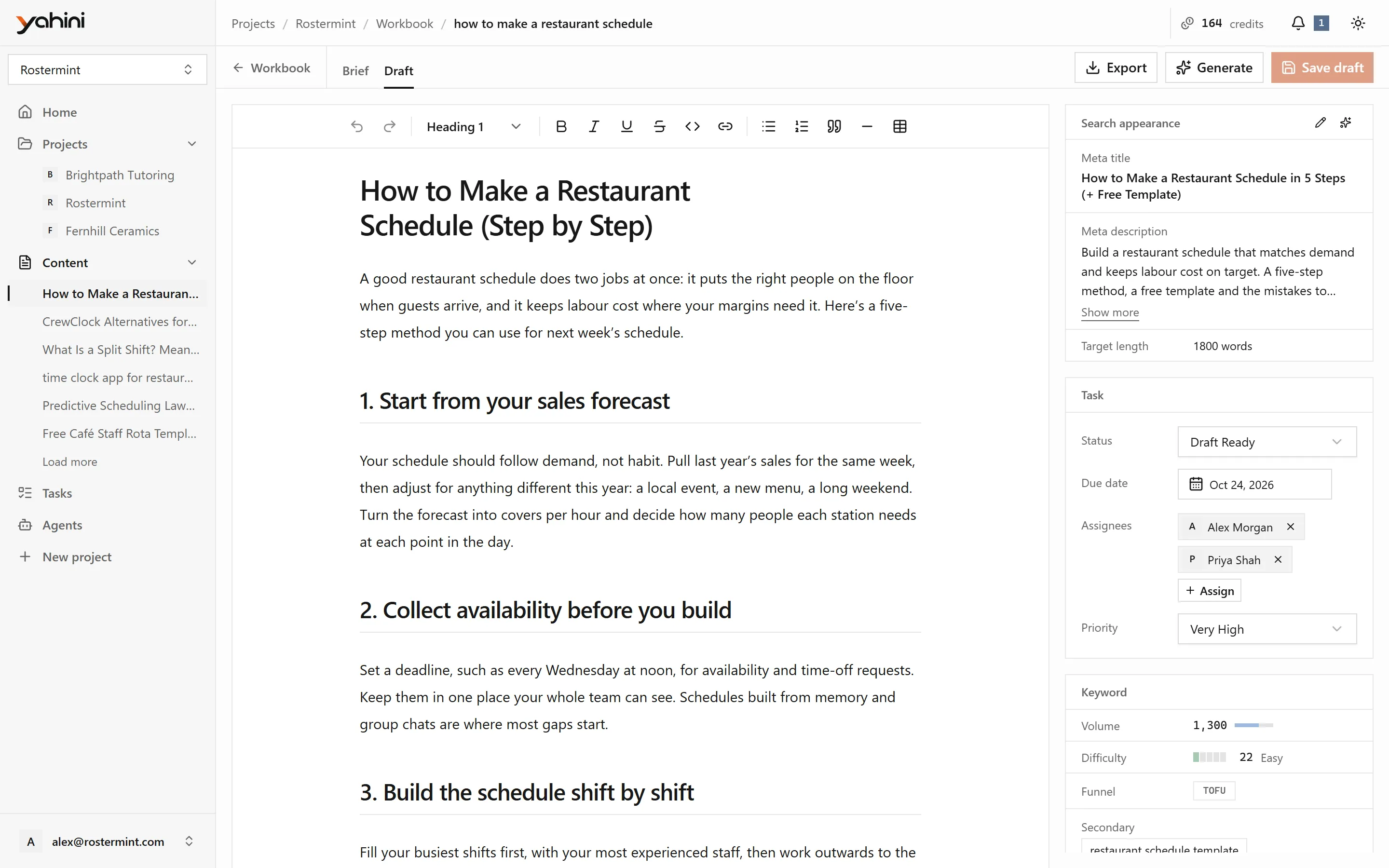Switch theme with the sun icon
The image size is (1389, 868).
point(1358,23)
